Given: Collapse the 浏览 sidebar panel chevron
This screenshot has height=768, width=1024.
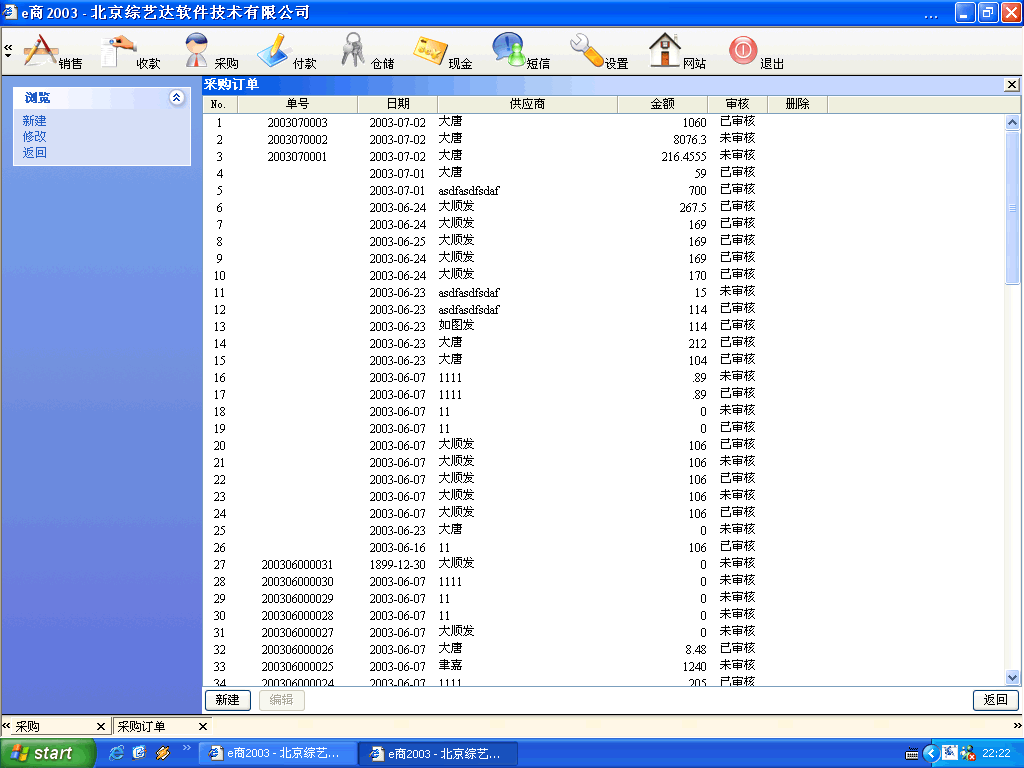Looking at the screenshot, I should (177, 98).
